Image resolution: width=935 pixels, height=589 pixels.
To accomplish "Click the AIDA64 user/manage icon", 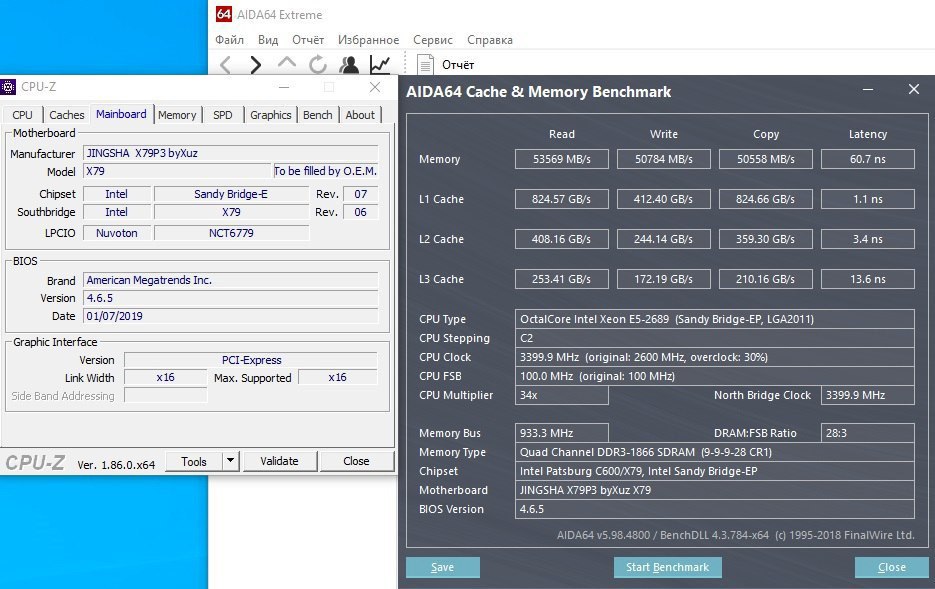I will (349, 64).
